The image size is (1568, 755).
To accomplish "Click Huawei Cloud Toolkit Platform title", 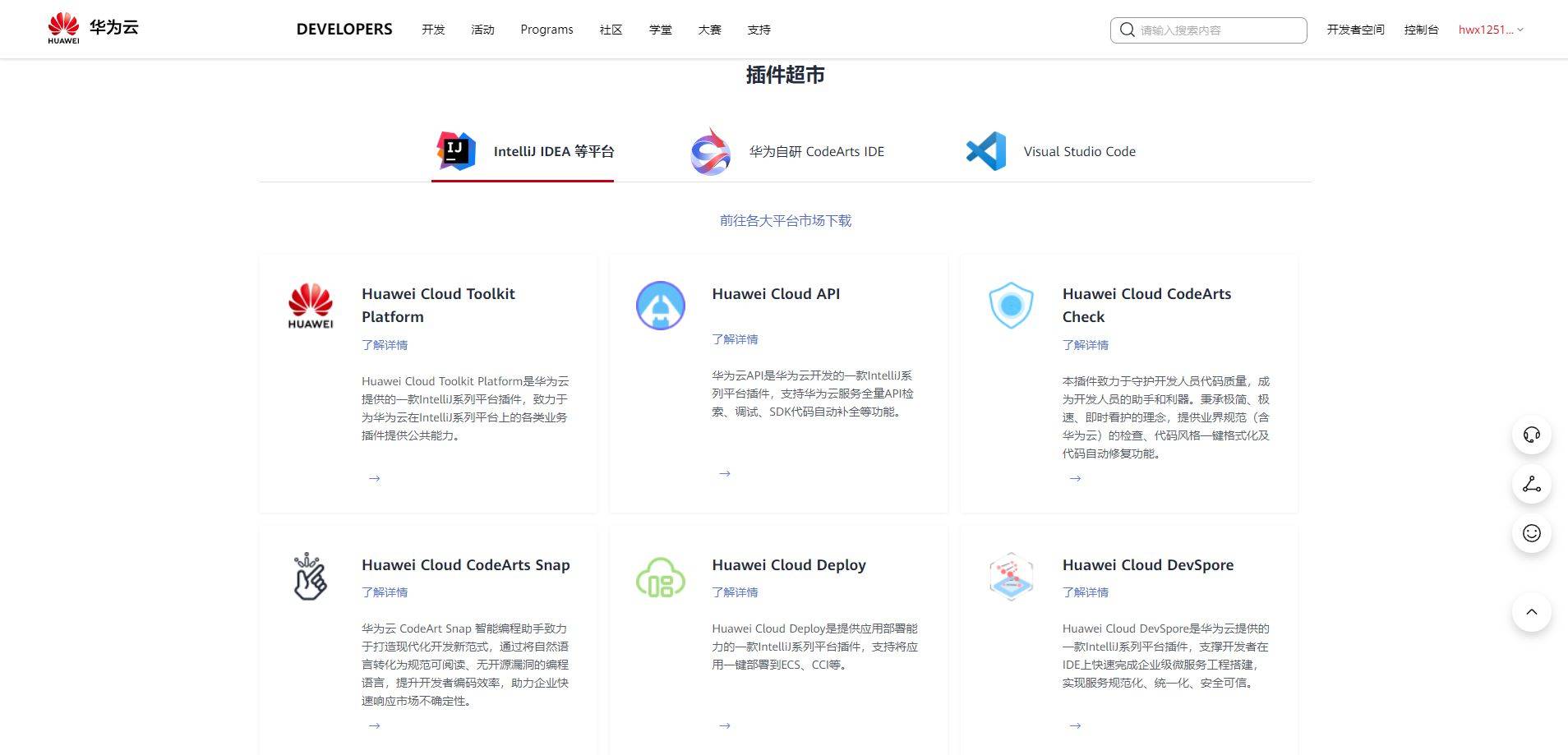I will pyautogui.click(x=438, y=305).
